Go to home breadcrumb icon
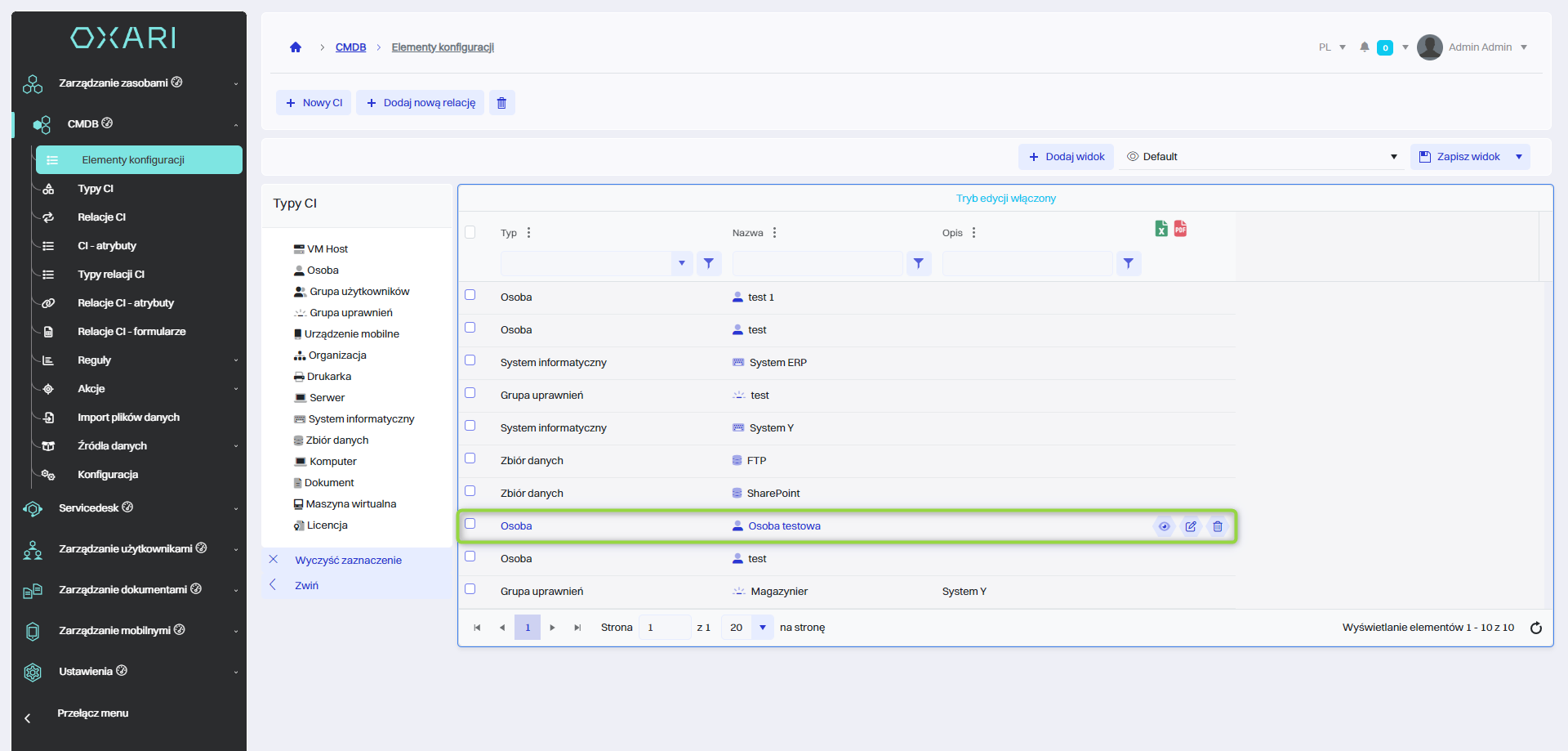1568x751 pixels. click(296, 47)
